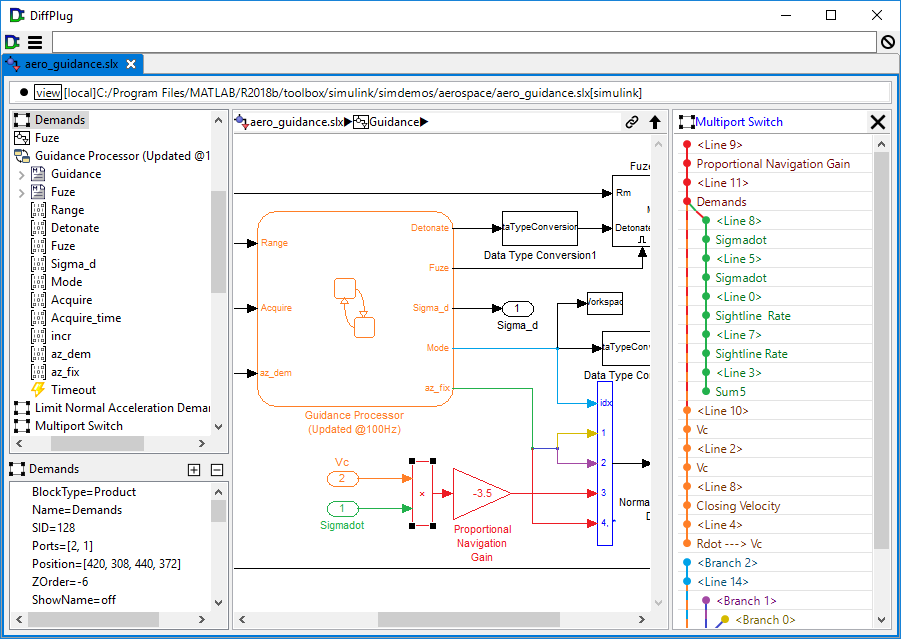Select the Acquire_time data item
Screen dimensions: 901x639
86,318
